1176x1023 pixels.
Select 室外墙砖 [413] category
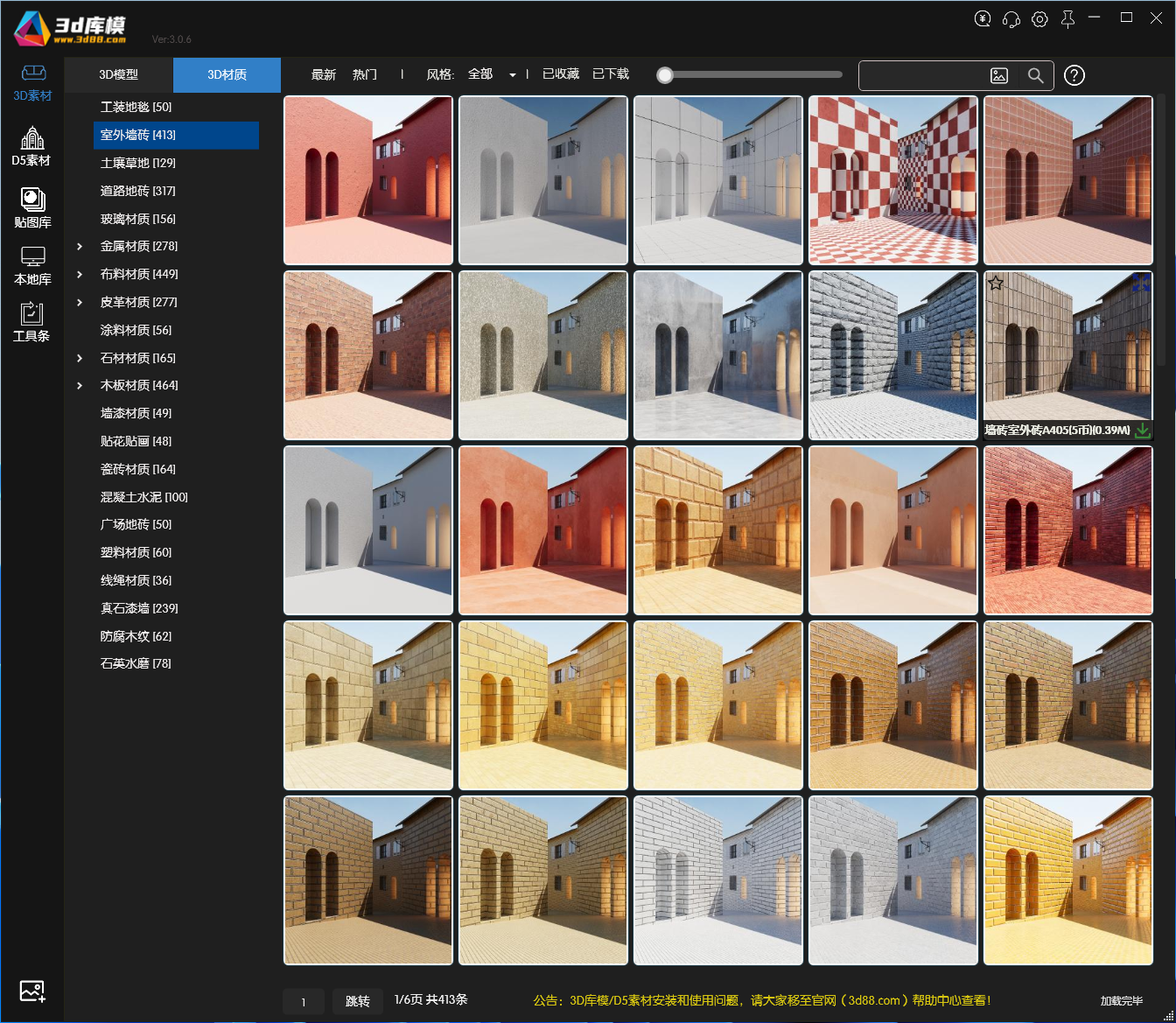click(176, 135)
